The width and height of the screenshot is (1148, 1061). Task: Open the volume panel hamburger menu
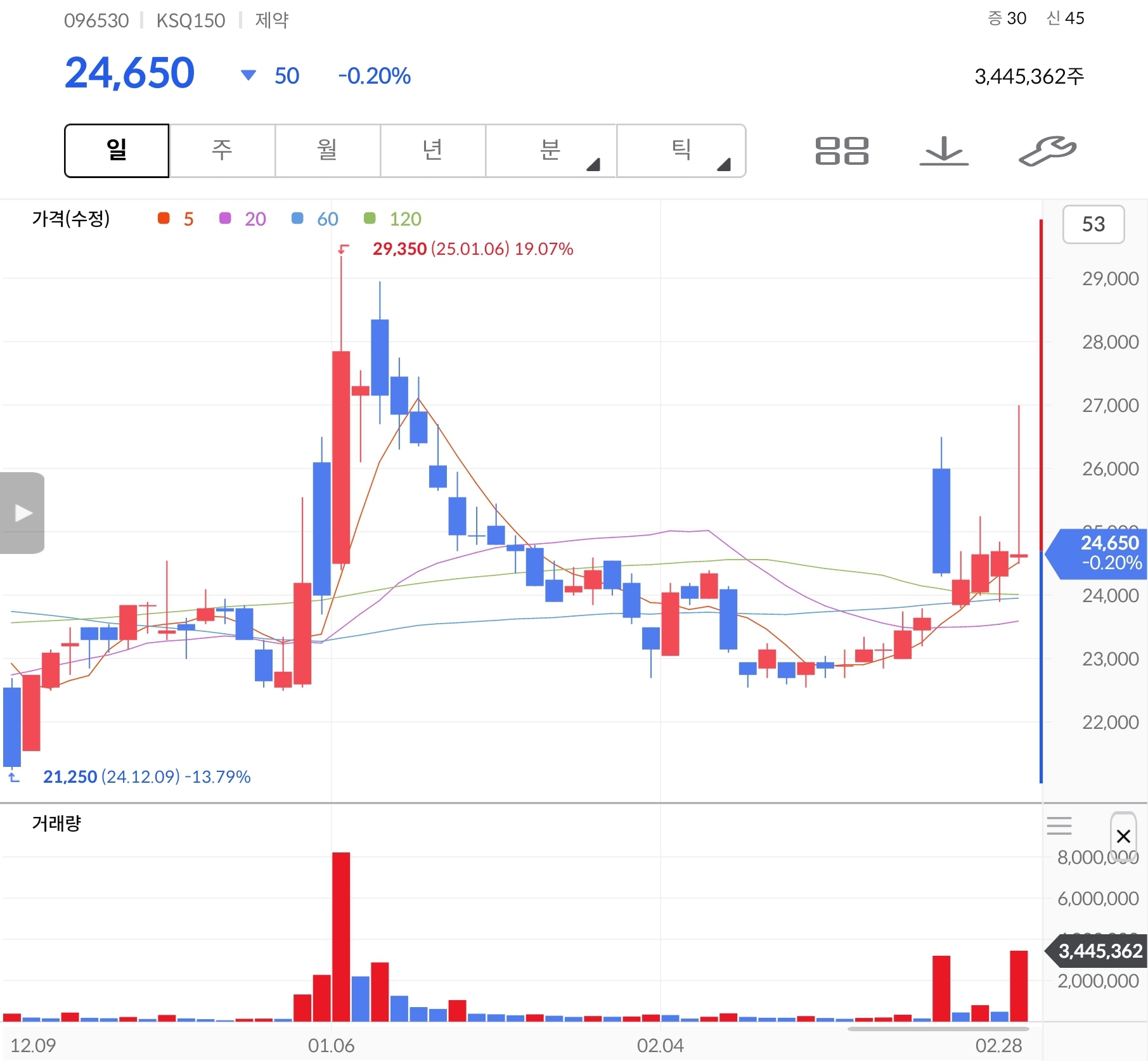[x=1059, y=826]
